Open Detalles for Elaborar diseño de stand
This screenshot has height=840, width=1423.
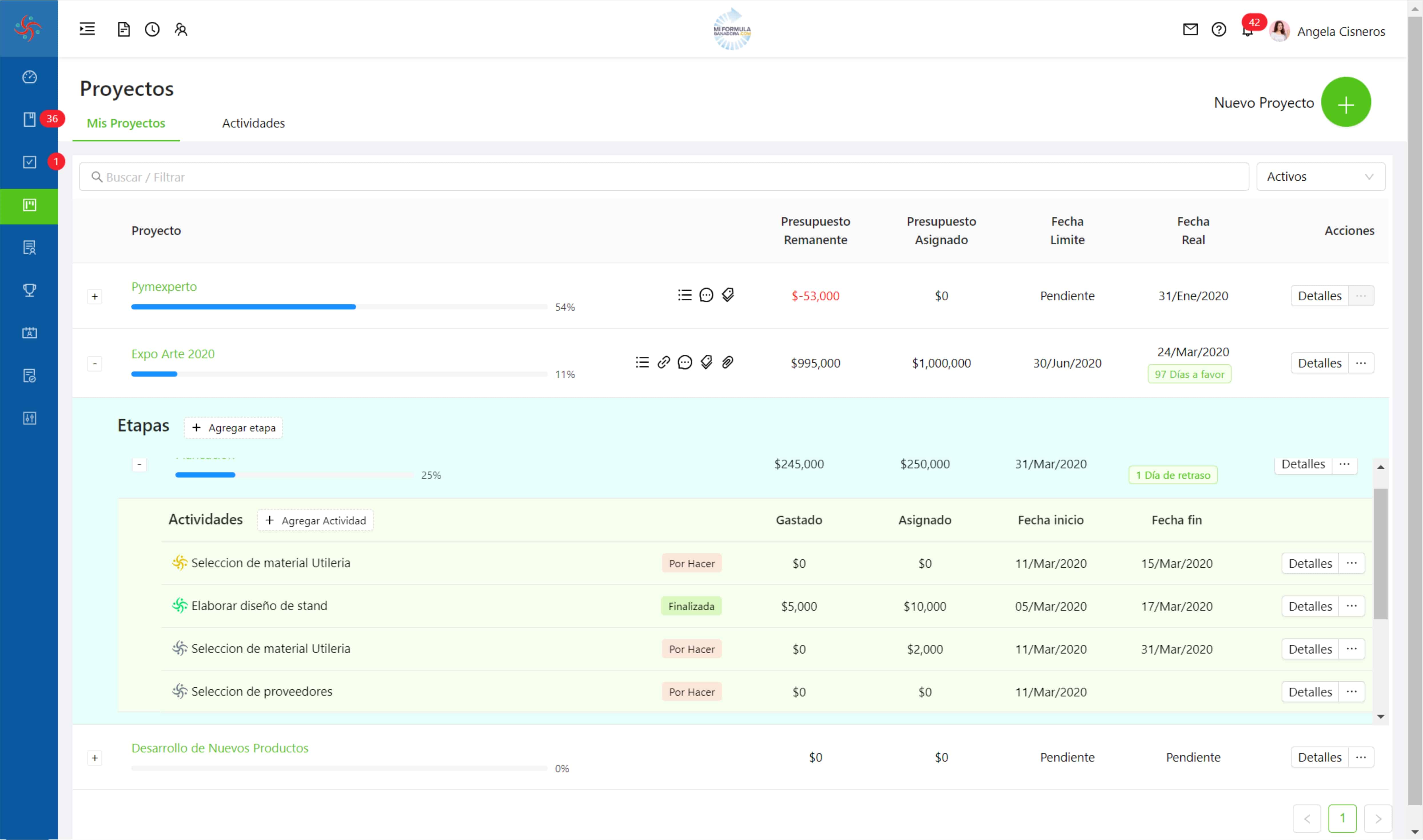click(1310, 606)
